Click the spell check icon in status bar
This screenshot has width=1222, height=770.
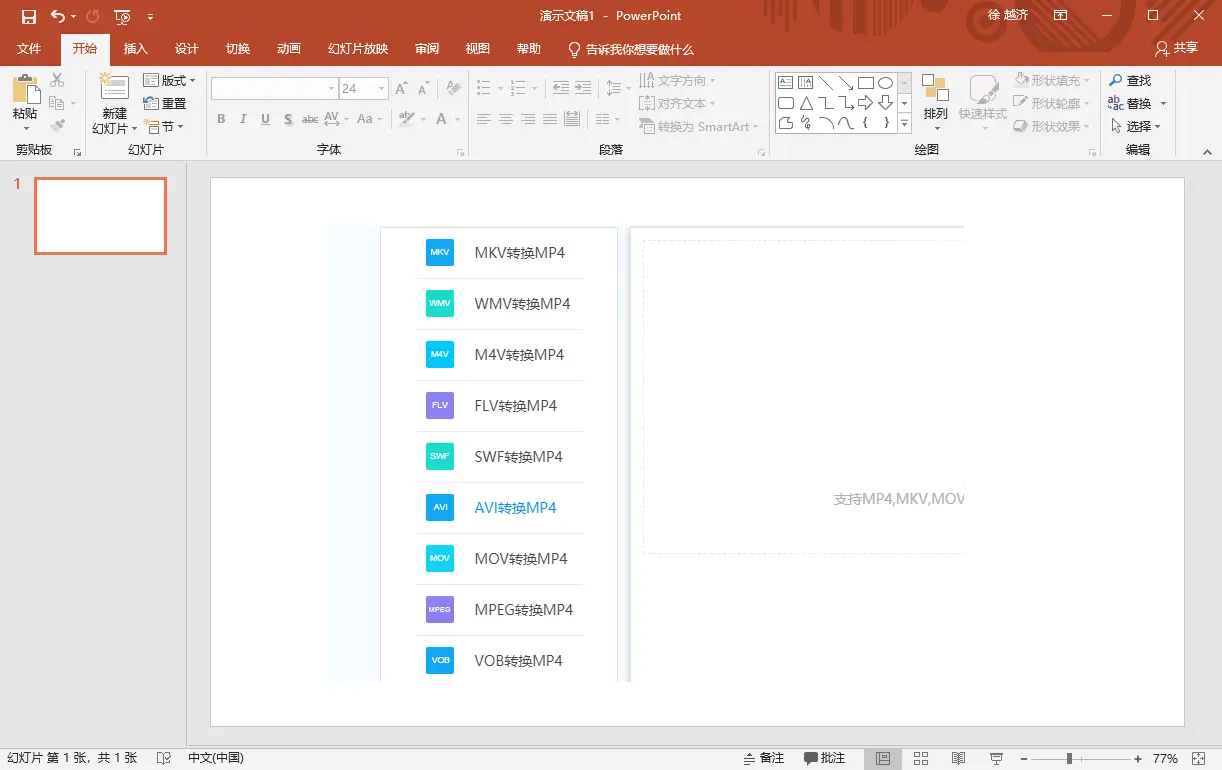[163, 759]
